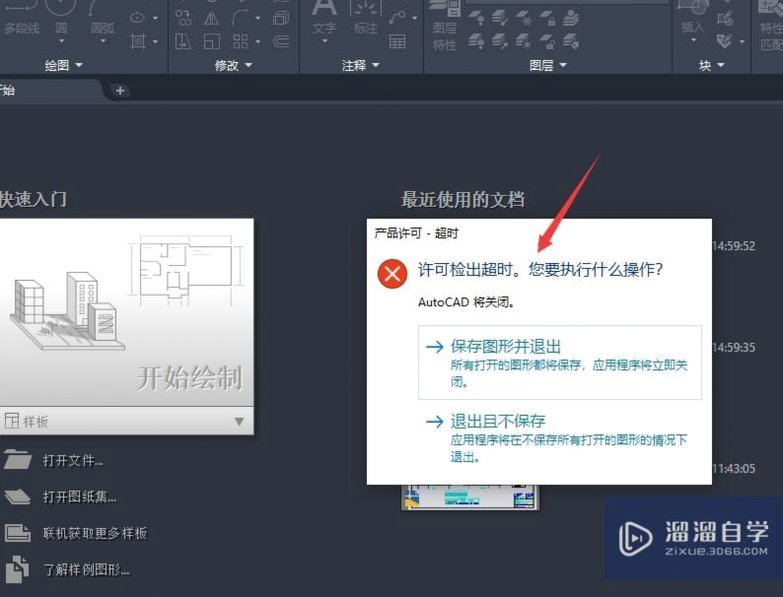Click the Copy tool in Modify panel
The height and width of the screenshot is (597, 783).
point(183,18)
